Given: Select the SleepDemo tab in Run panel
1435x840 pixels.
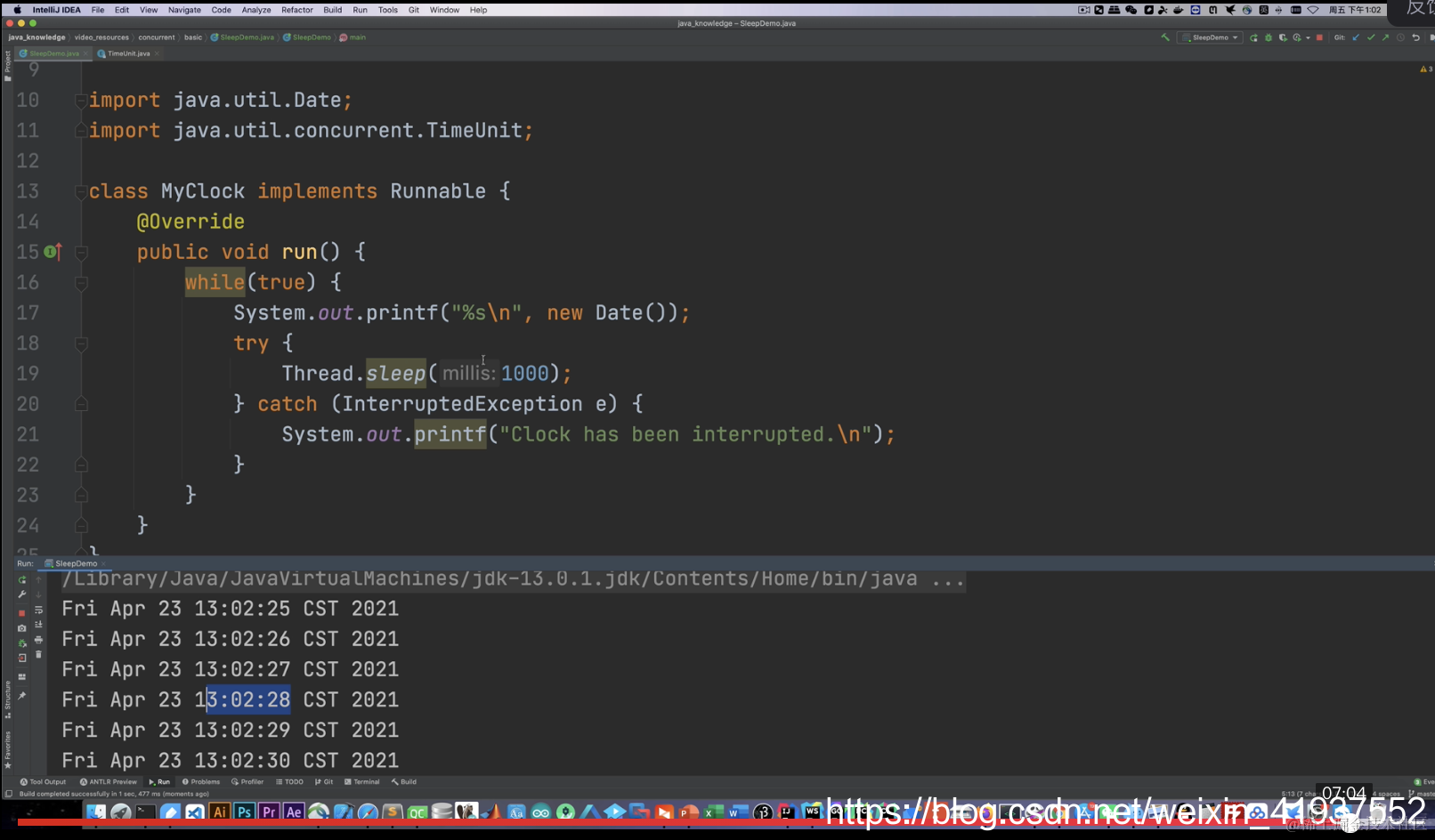Looking at the screenshot, I should click(x=76, y=563).
